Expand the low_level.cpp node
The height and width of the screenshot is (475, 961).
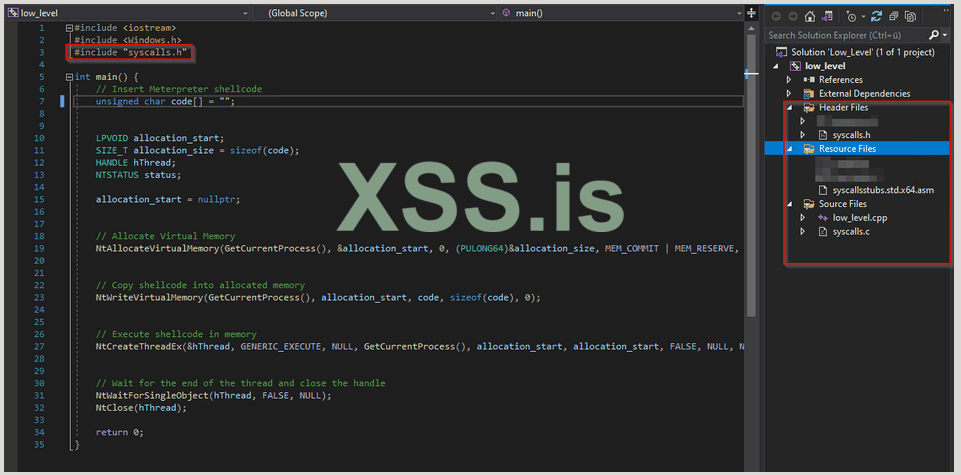(x=803, y=218)
